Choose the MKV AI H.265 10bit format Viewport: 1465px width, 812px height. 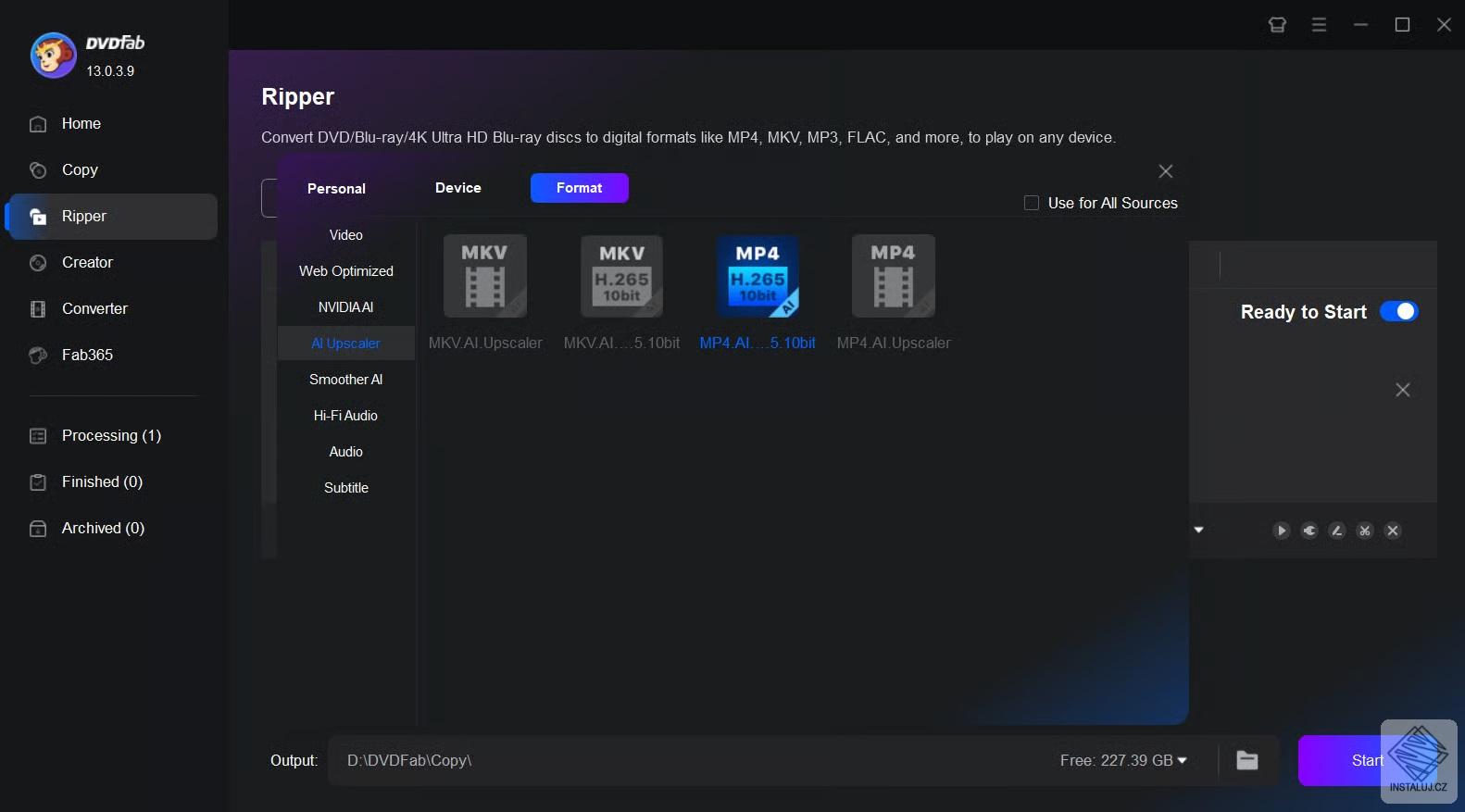621,276
